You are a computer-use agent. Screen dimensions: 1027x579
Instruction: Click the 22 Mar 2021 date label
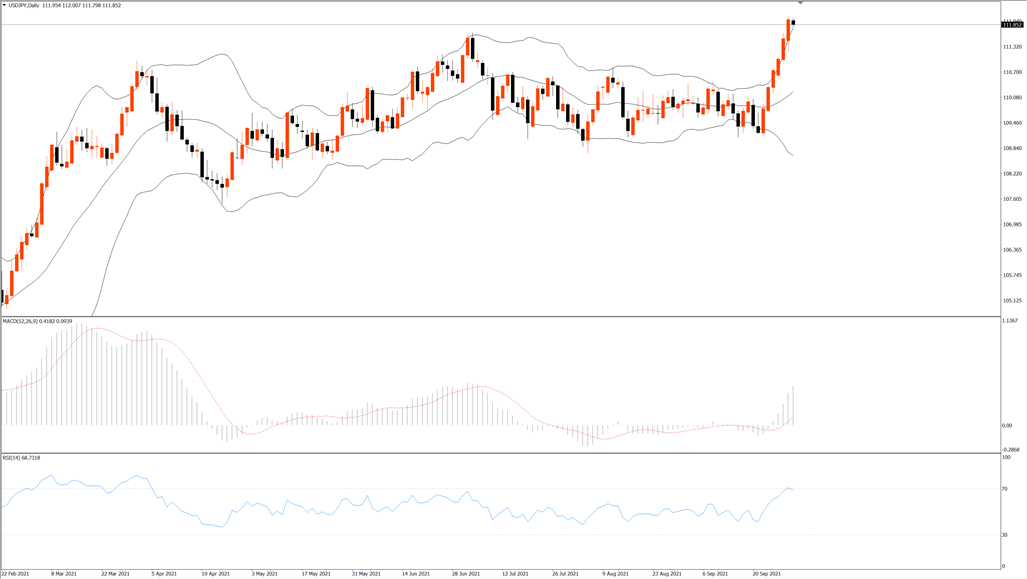pos(115,574)
